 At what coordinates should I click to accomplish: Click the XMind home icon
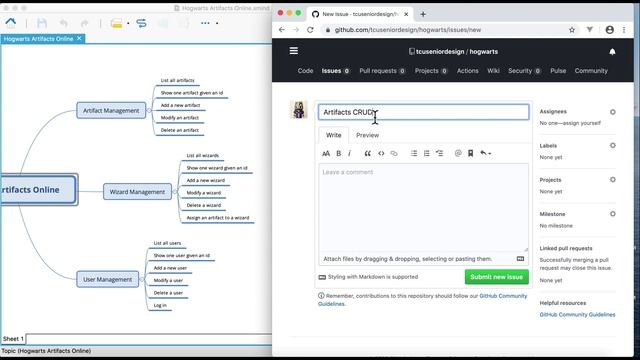coord(11,23)
